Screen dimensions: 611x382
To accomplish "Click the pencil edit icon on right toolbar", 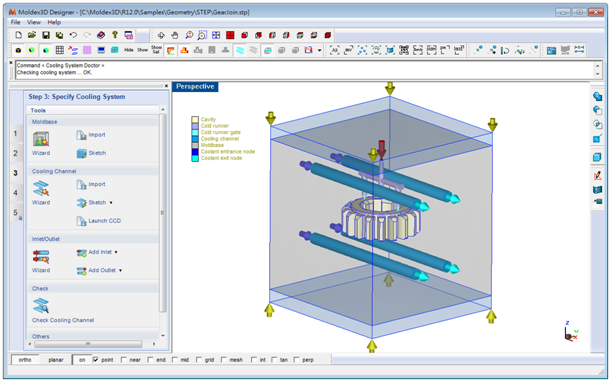I will (597, 175).
